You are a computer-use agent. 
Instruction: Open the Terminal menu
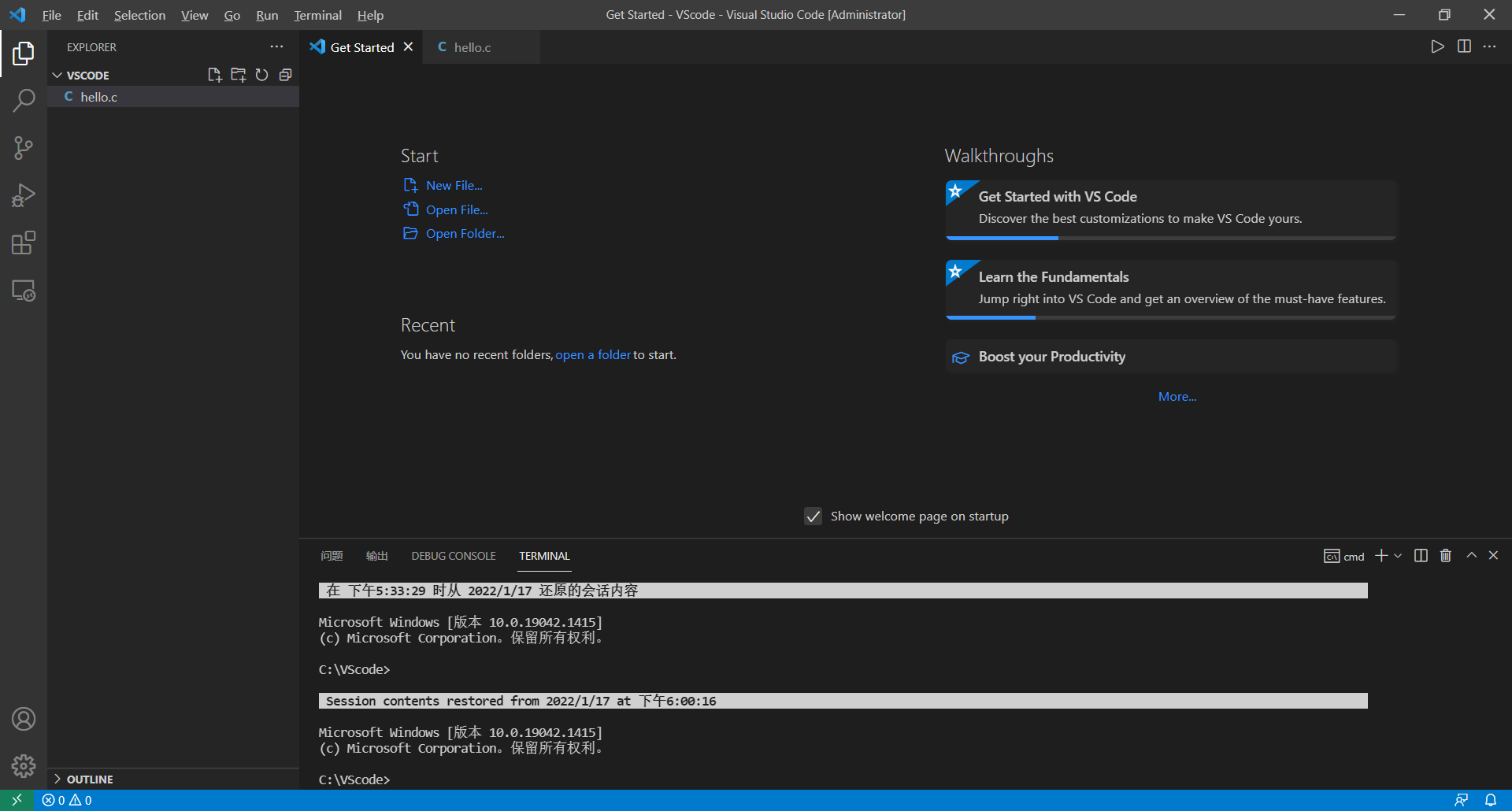coord(317,15)
